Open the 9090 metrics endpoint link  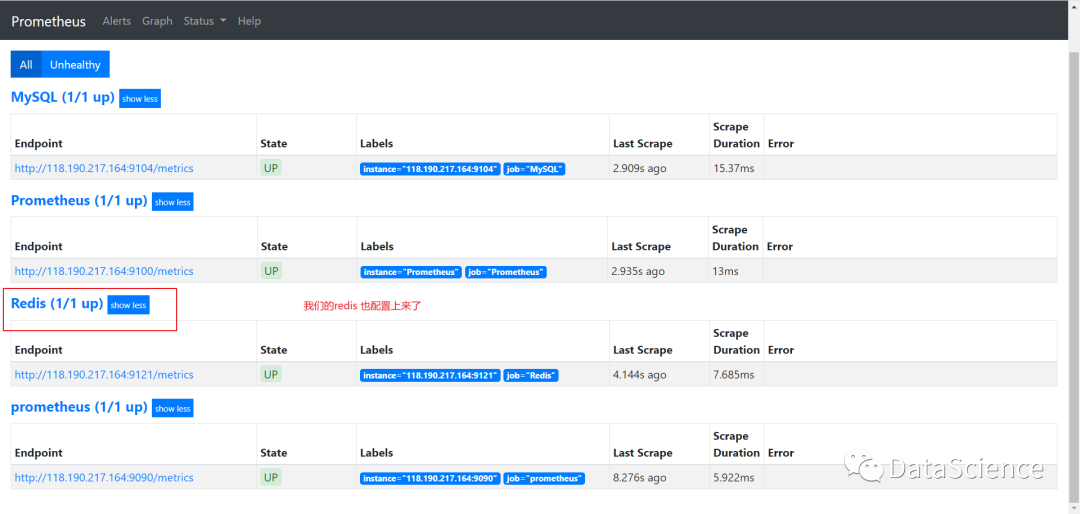coord(104,478)
